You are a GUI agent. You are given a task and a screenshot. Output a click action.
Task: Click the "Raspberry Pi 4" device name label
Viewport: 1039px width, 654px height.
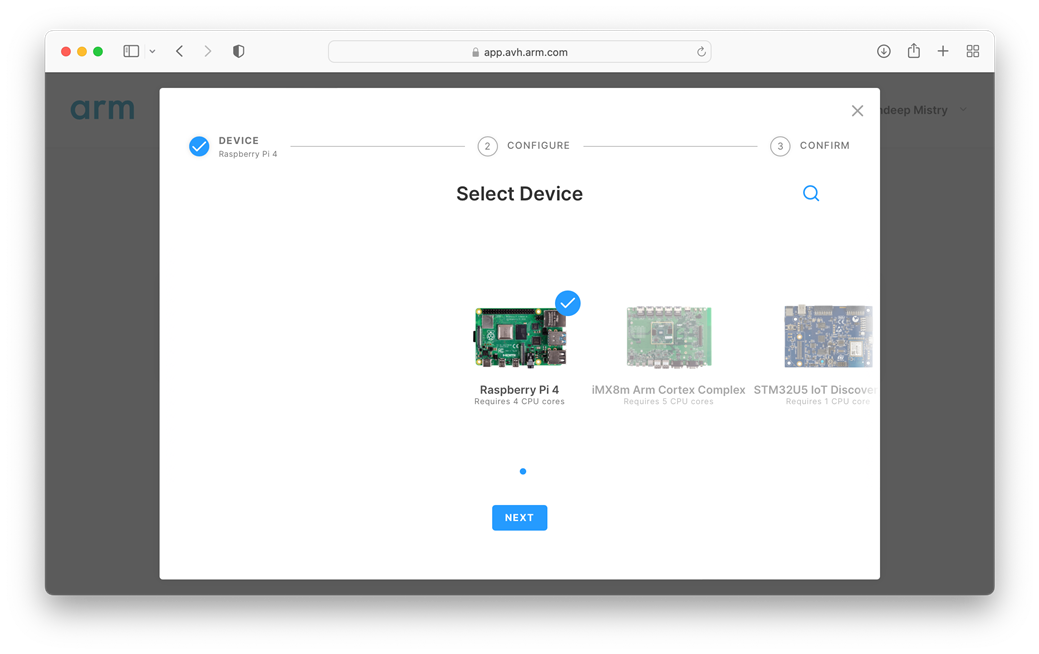click(520, 390)
